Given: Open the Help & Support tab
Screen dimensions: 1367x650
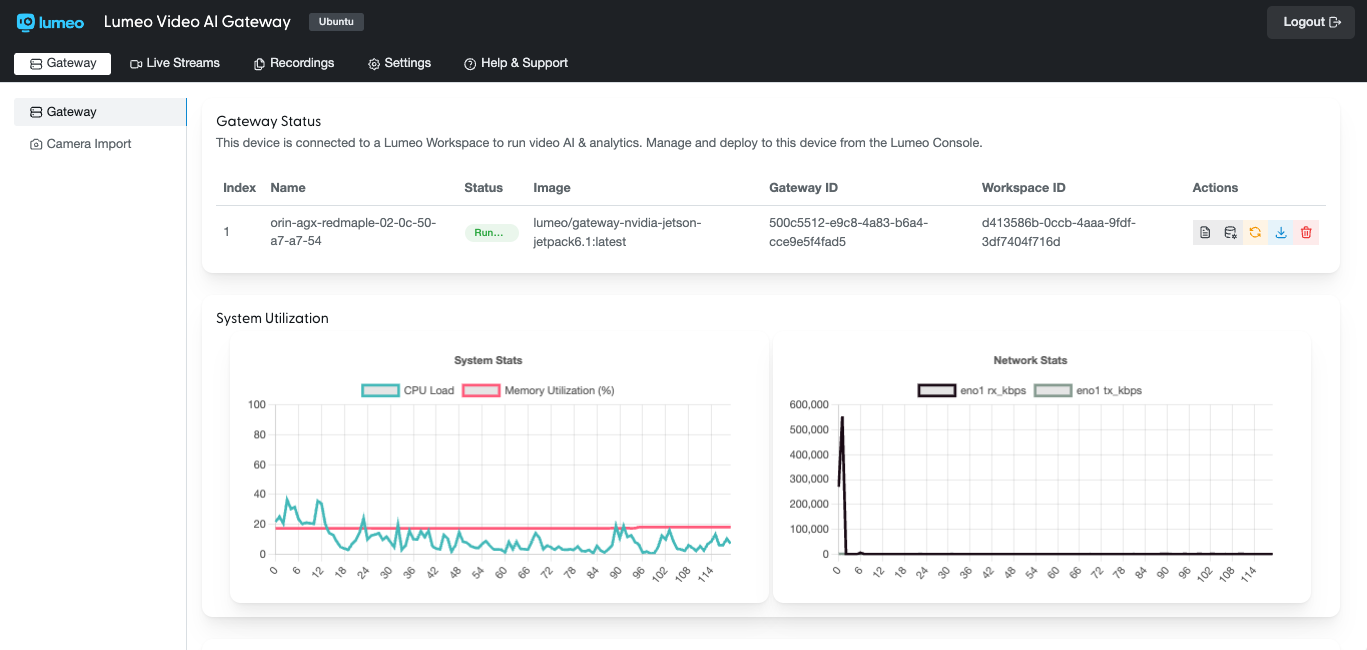Looking at the screenshot, I should click(x=516, y=63).
